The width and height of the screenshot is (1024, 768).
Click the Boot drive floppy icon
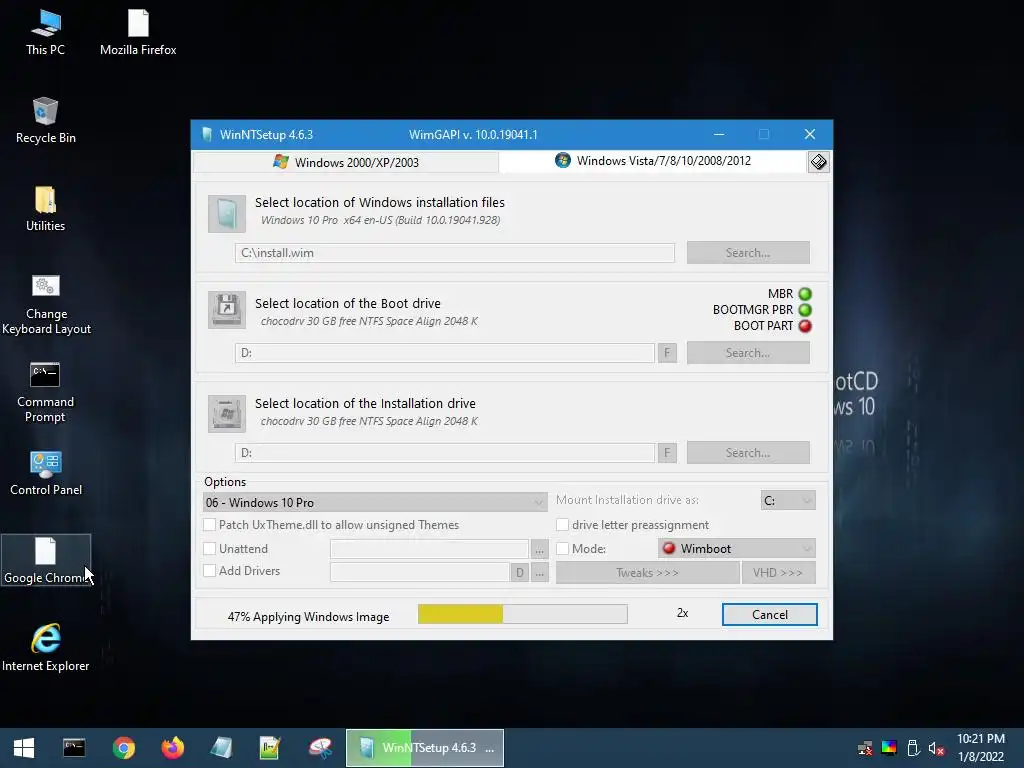click(227, 310)
